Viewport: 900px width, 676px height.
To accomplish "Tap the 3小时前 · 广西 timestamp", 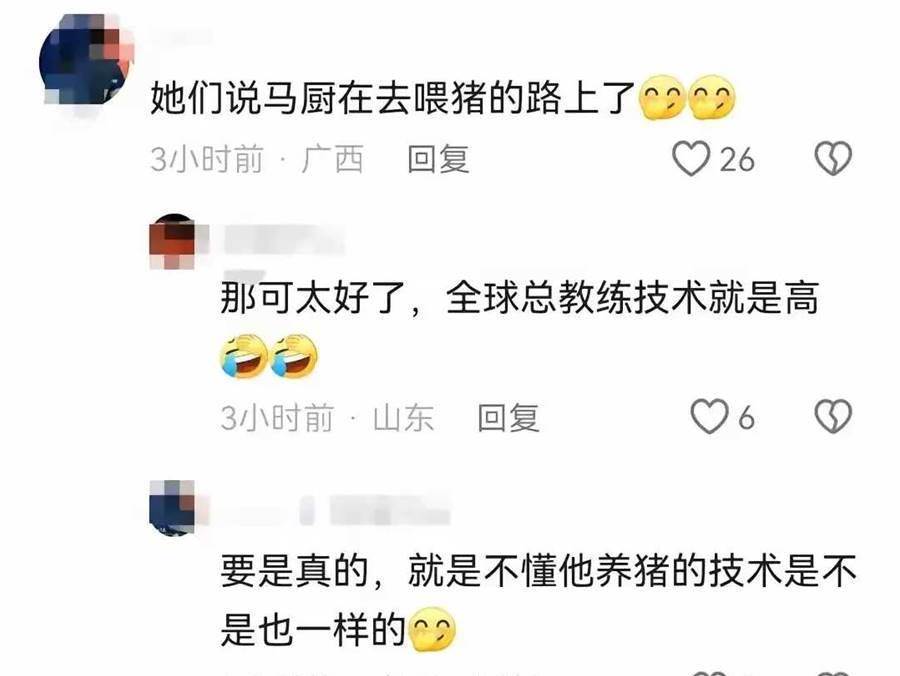I will coord(257,159).
